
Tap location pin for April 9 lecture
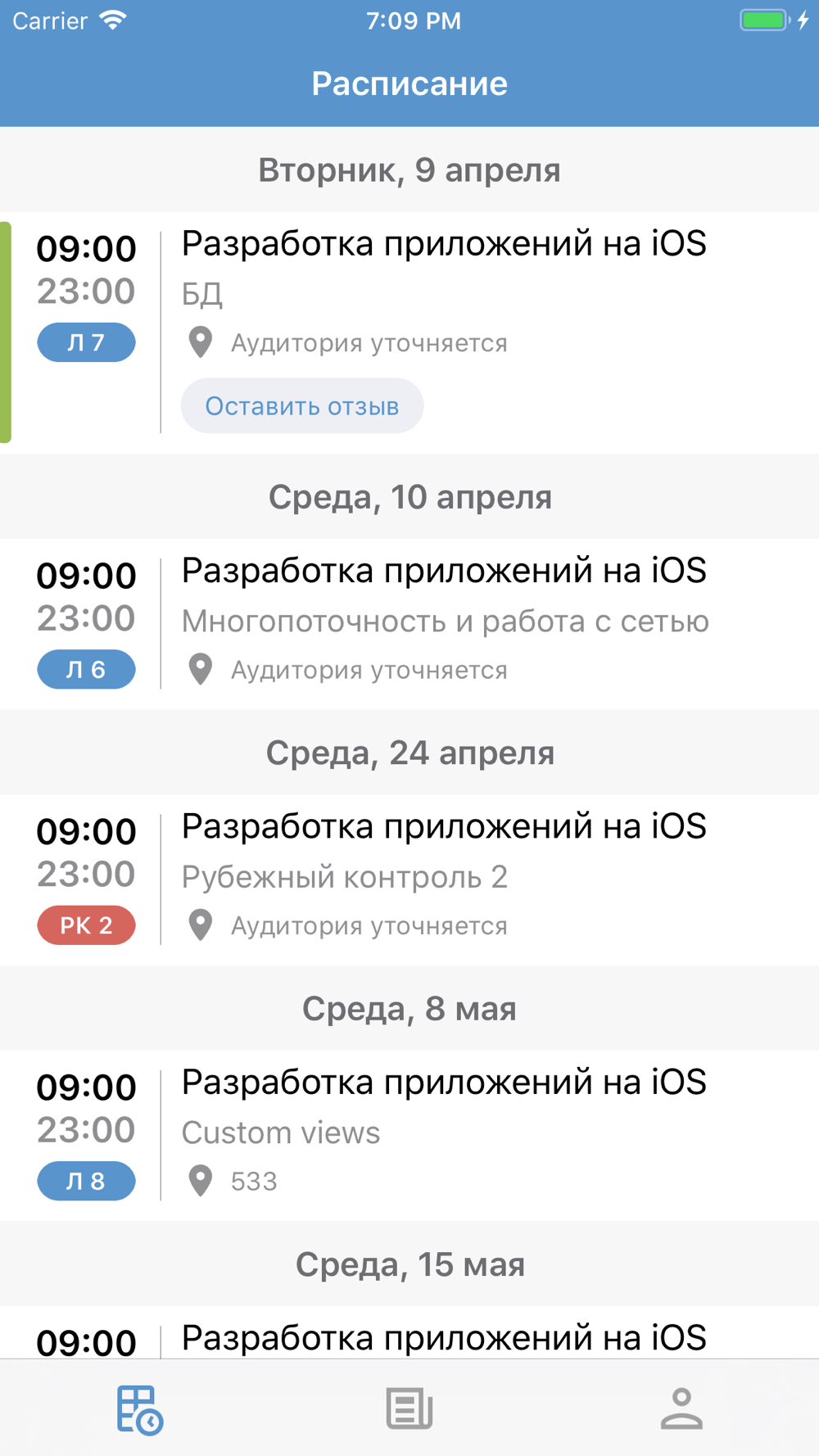201,342
